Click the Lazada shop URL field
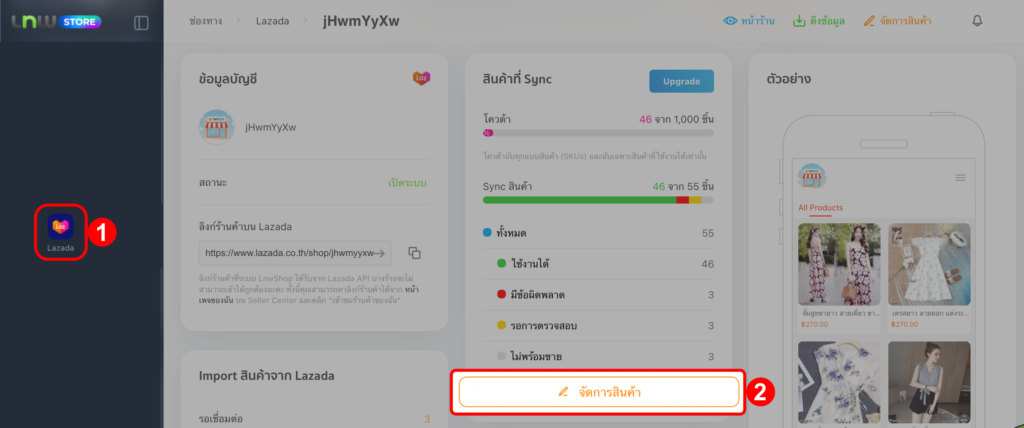The width and height of the screenshot is (1024, 428). 295,253
